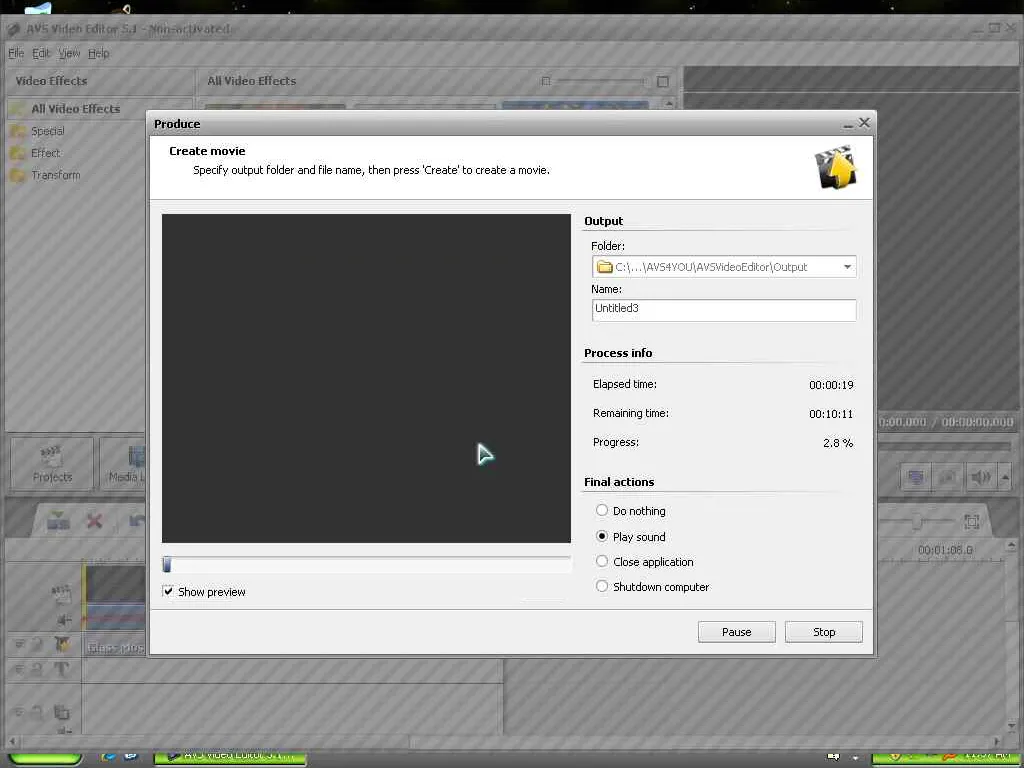Click the elapsed time value 00:00:19

tap(831, 385)
